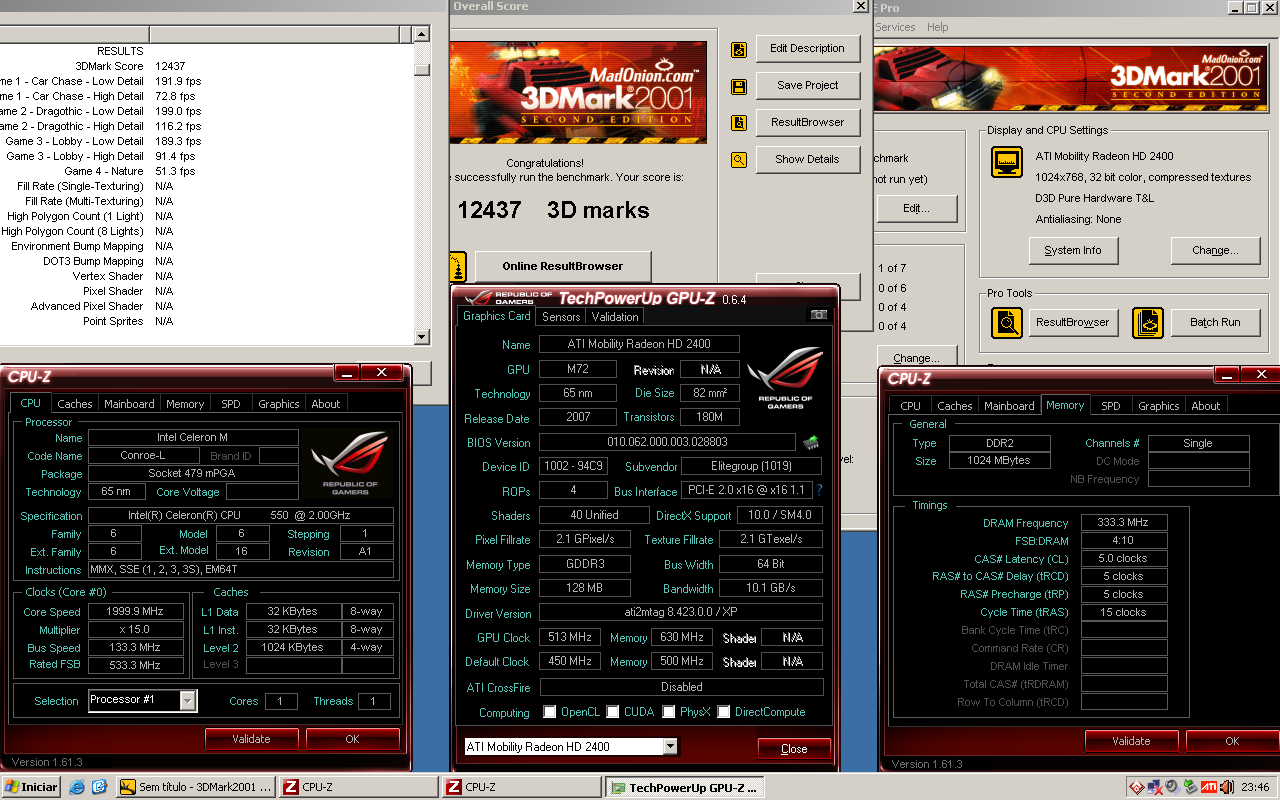Click the ResultBrowser document icon in Overall Score
Viewport: 1280px width, 800px height.
pos(739,123)
